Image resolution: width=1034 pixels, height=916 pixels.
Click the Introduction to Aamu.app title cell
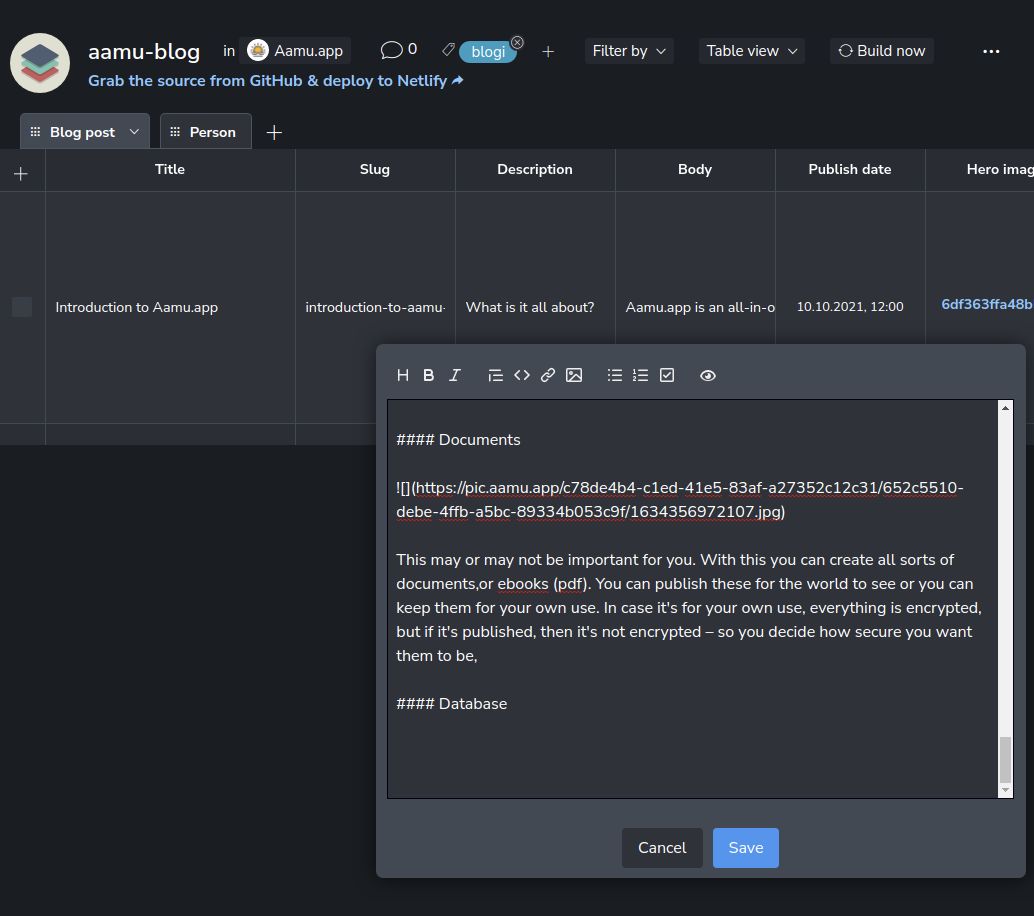point(170,307)
